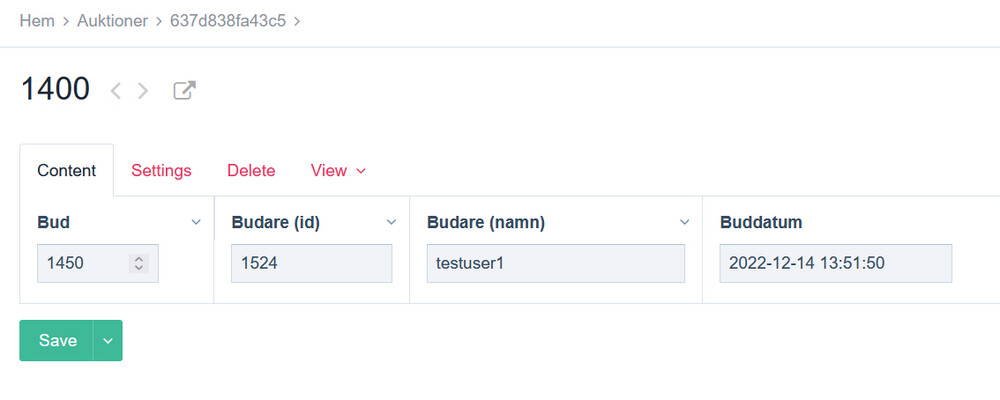Click the Bud number stepper arrows
The image size is (1000, 400).
pyautogui.click(x=139, y=264)
